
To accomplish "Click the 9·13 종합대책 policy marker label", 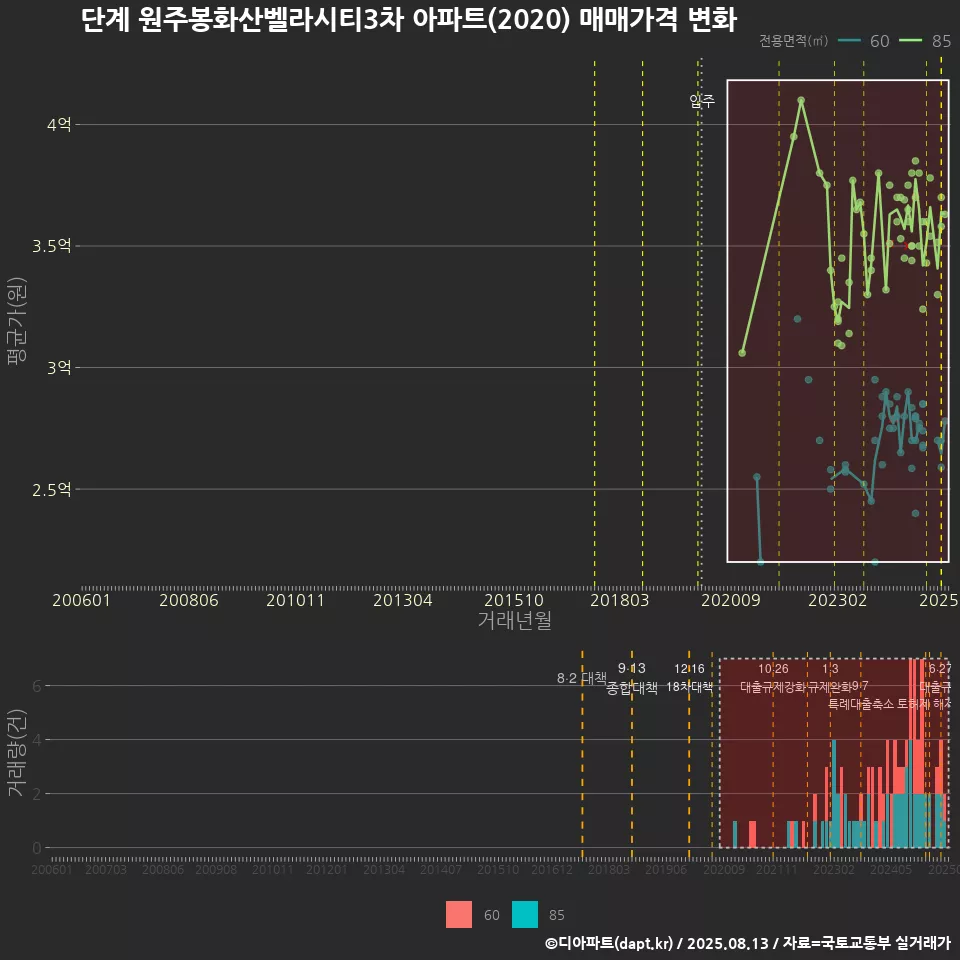I will click(632, 678).
